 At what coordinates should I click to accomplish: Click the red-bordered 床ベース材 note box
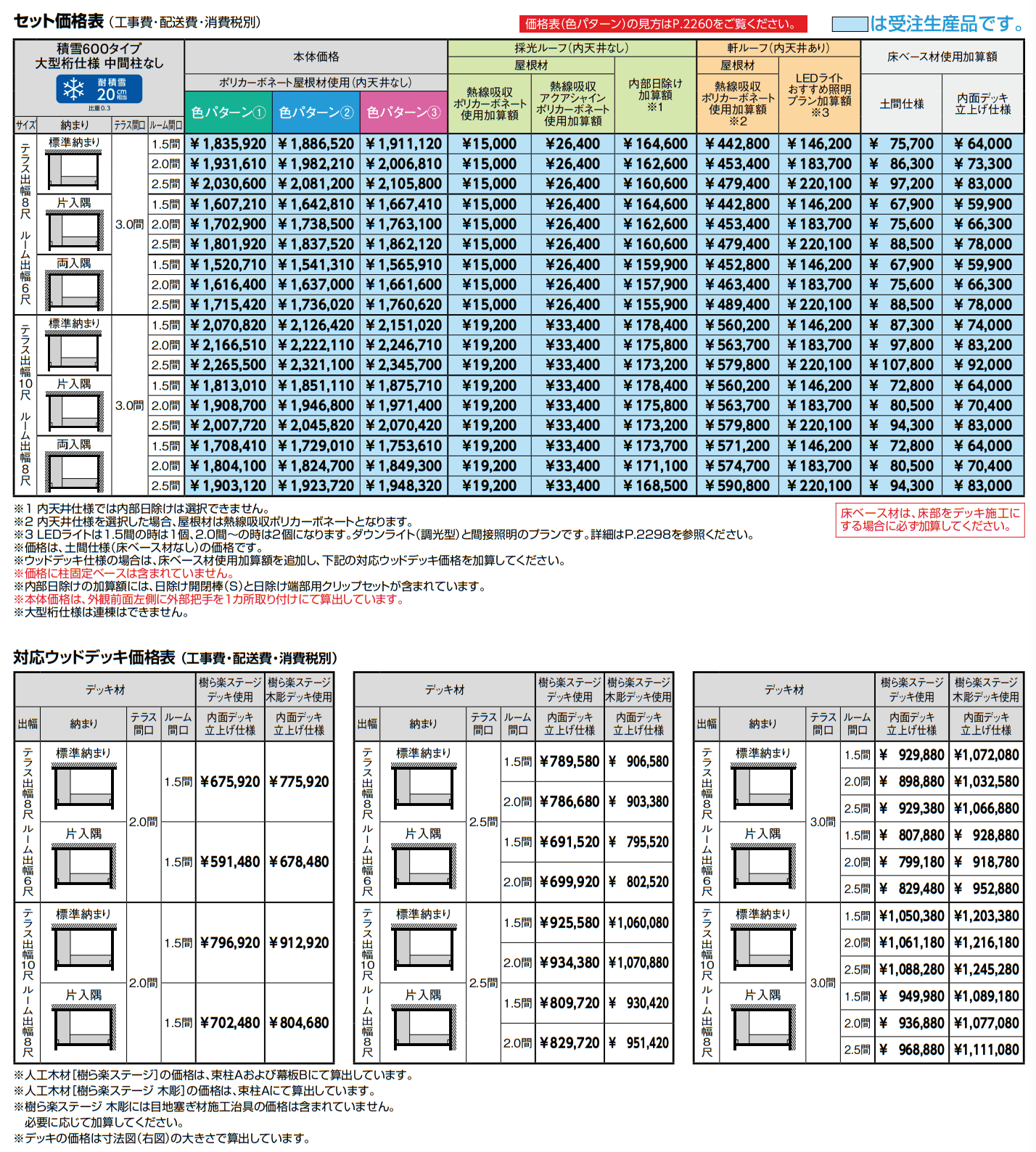[930, 519]
